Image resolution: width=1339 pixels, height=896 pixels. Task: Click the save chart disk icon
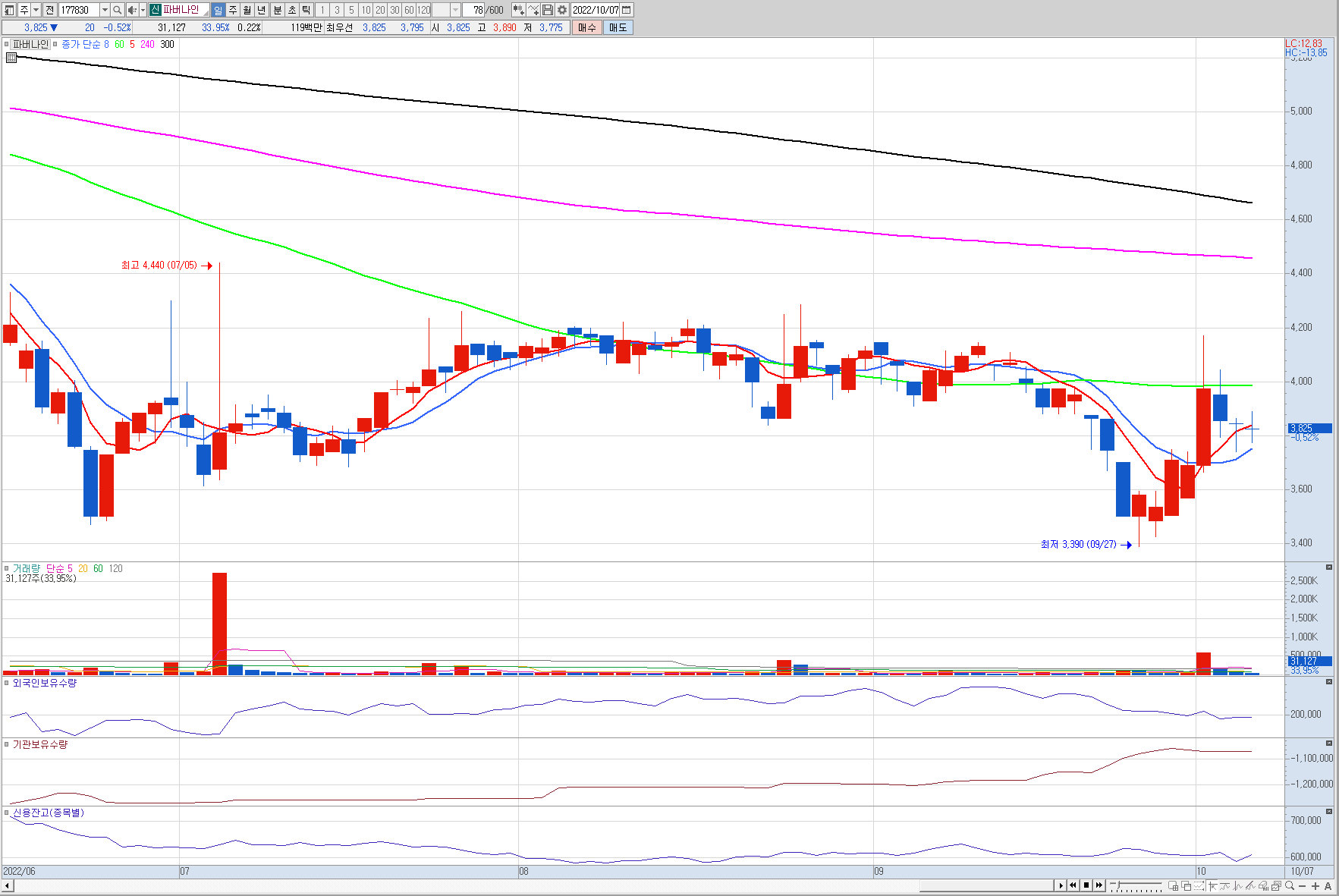tap(548, 10)
